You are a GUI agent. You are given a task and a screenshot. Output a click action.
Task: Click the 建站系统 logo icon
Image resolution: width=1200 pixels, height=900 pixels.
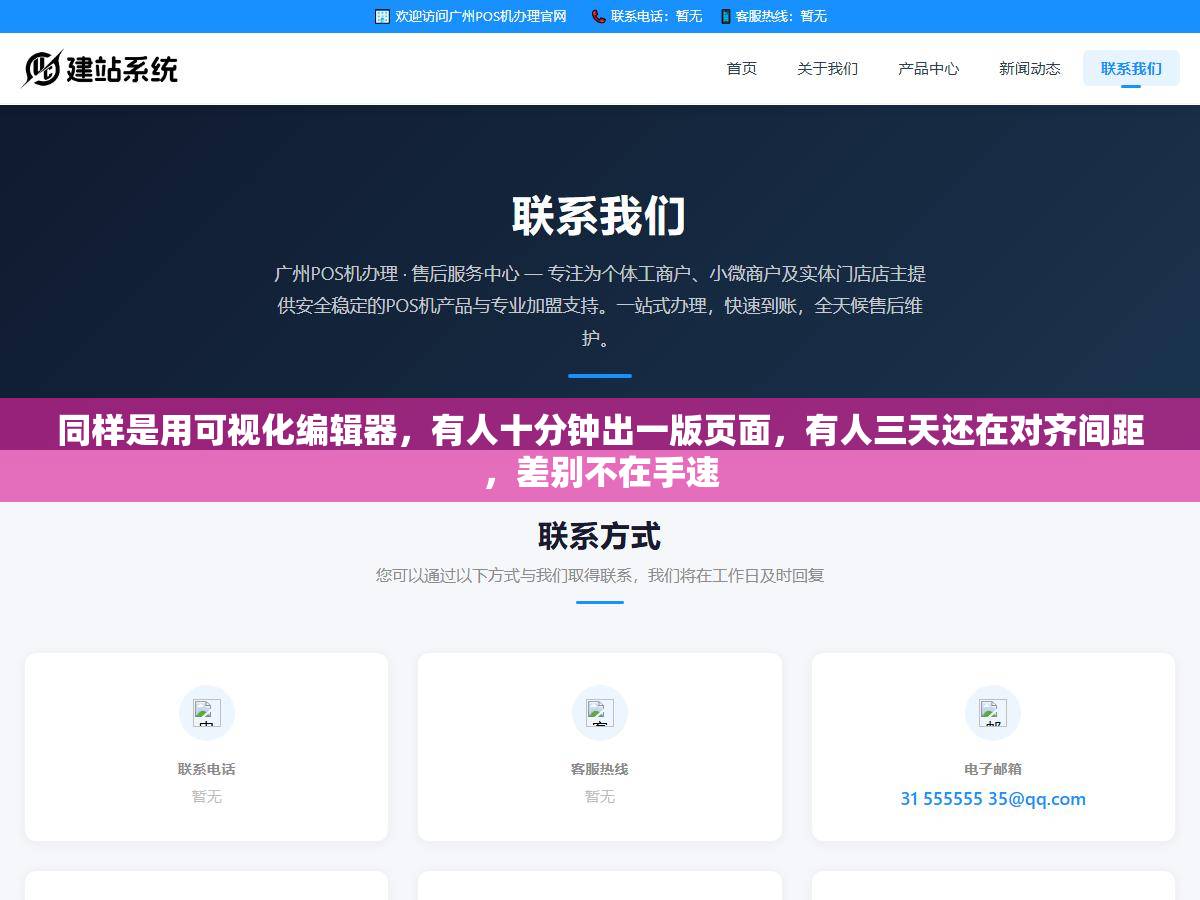point(42,69)
